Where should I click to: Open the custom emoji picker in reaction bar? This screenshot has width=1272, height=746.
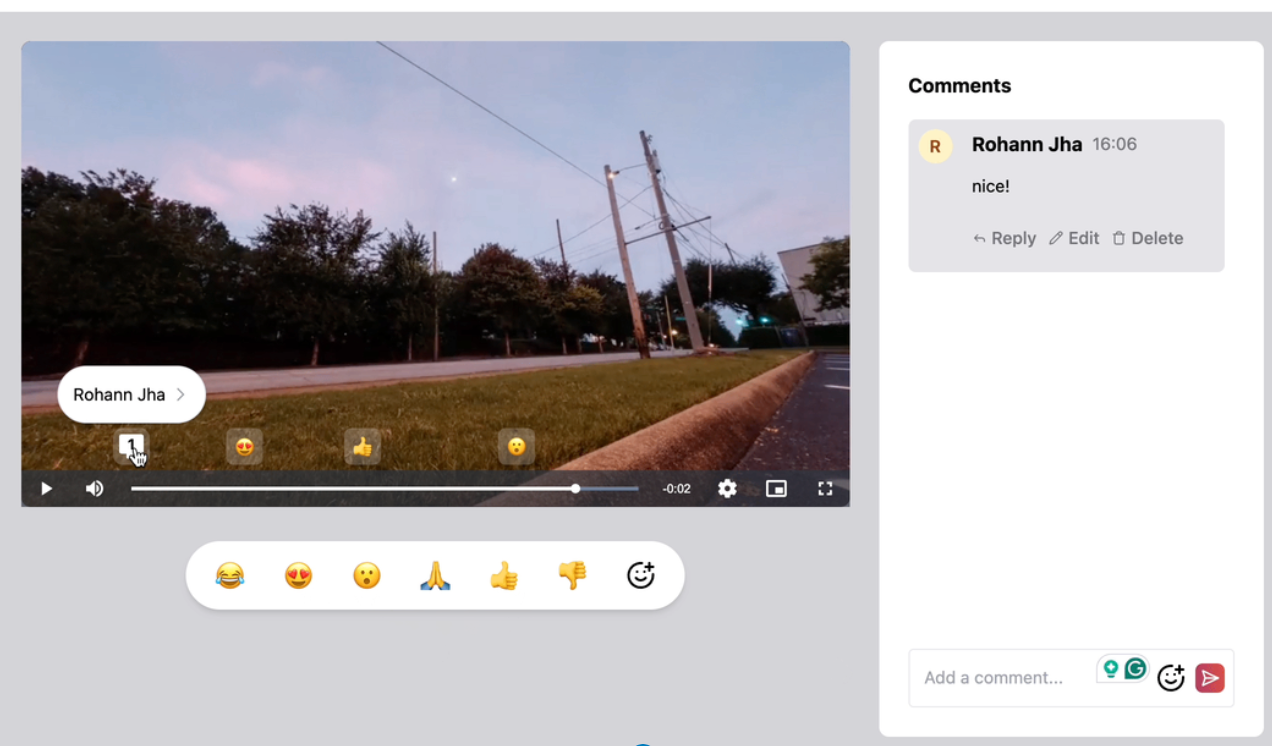click(x=641, y=574)
